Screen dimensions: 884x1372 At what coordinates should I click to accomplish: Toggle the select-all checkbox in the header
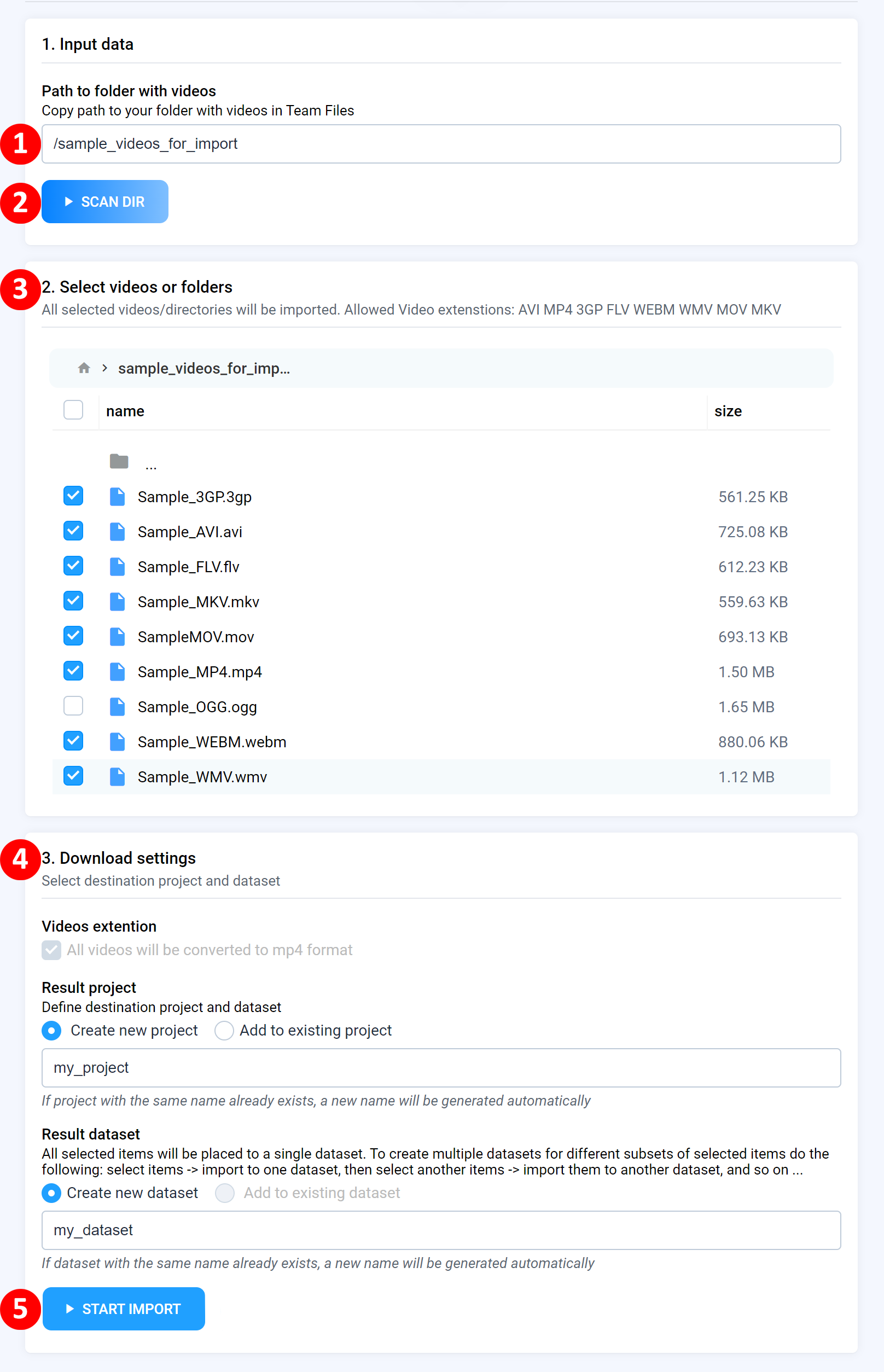point(73,410)
